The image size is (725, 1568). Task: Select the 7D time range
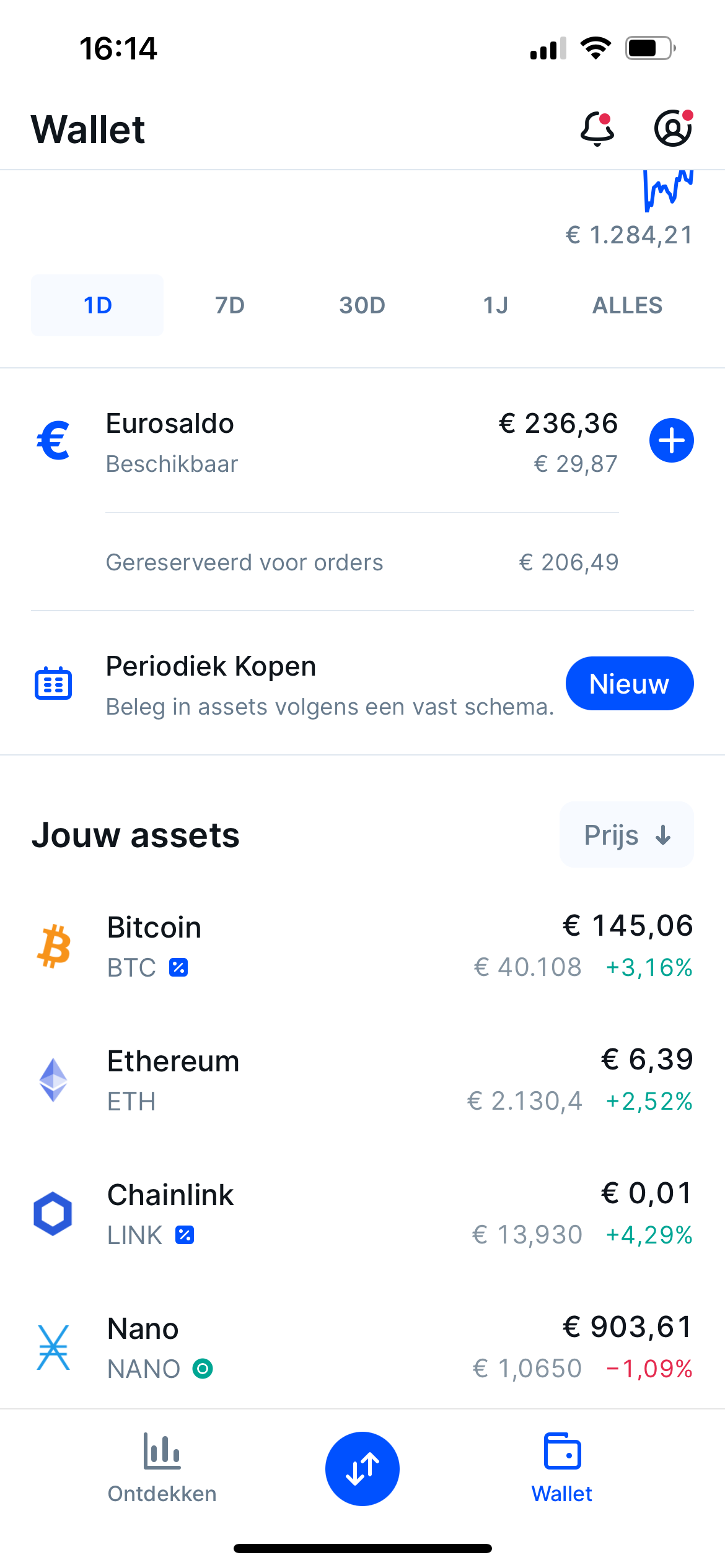tap(230, 305)
